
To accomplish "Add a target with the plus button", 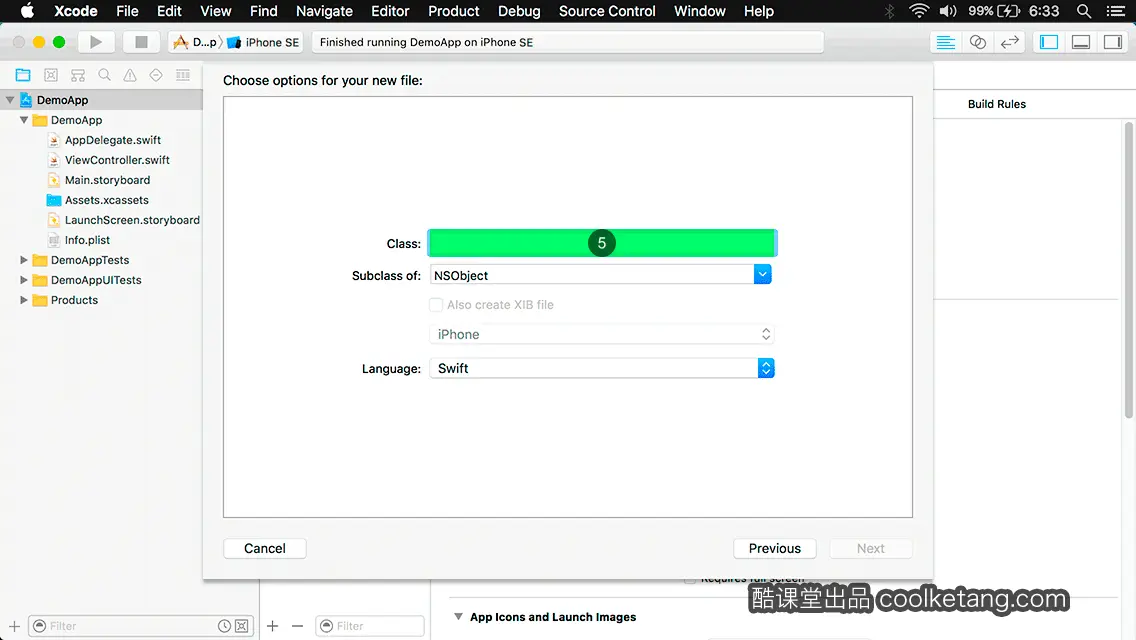I will [x=272, y=626].
